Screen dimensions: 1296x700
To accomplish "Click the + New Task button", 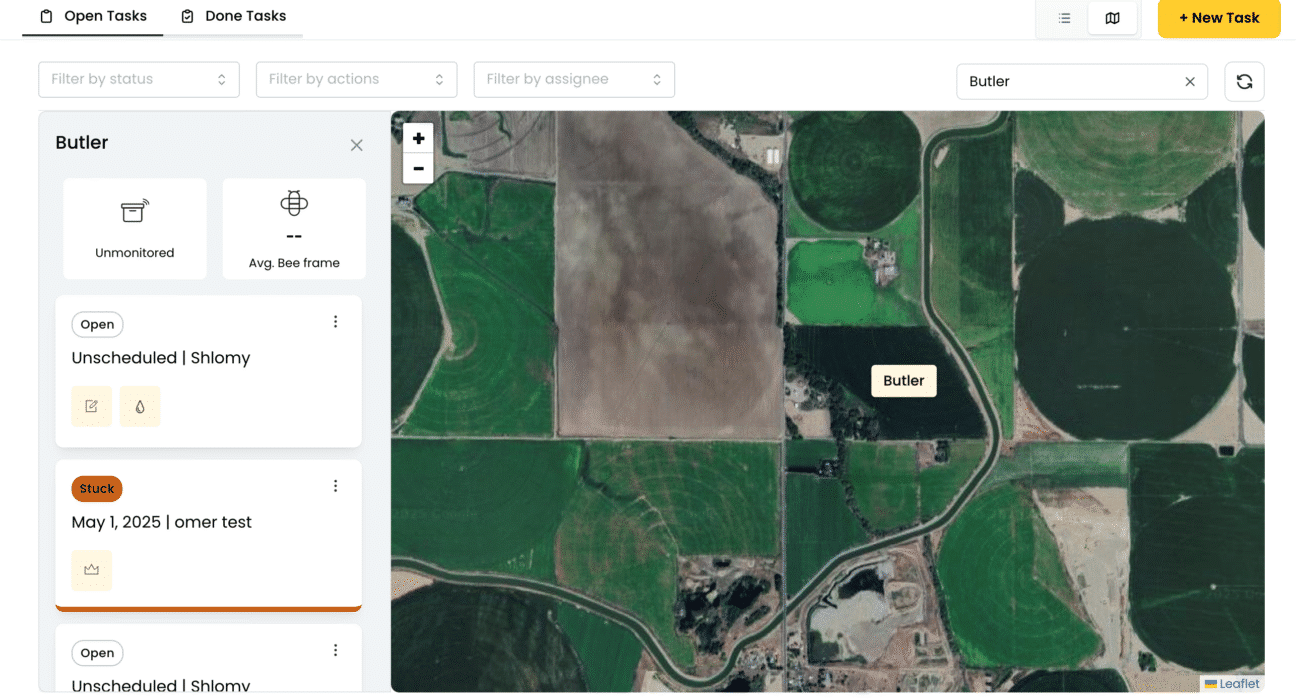I will click(x=1219, y=18).
